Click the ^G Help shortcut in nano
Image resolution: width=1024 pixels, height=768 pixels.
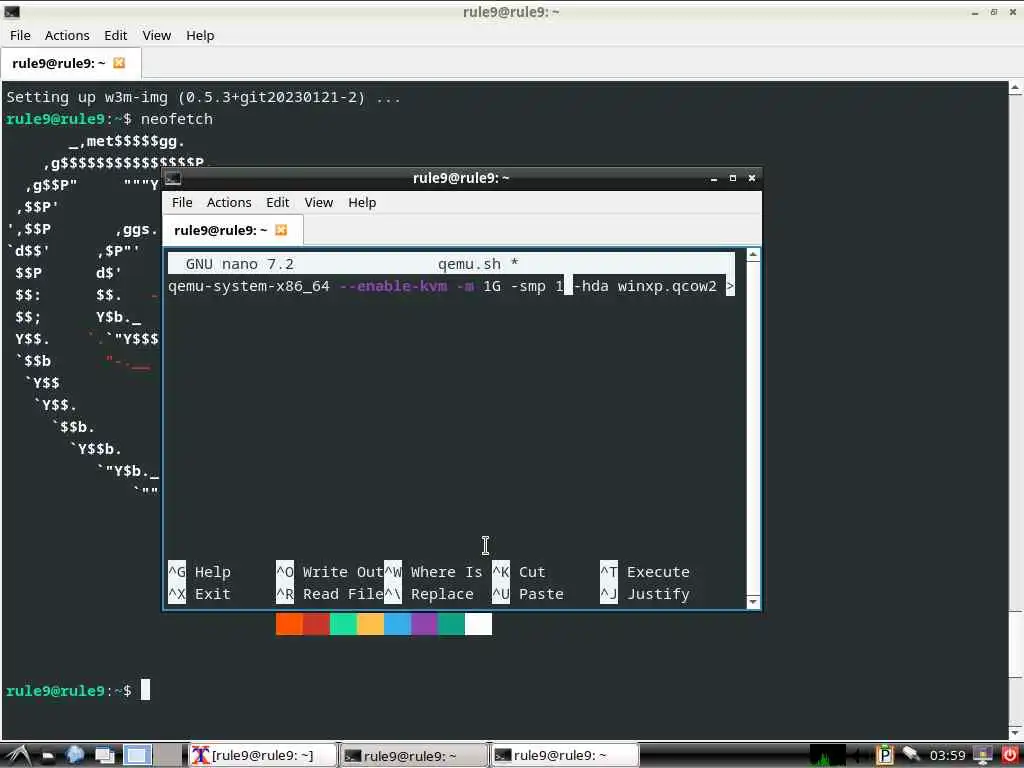point(199,572)
